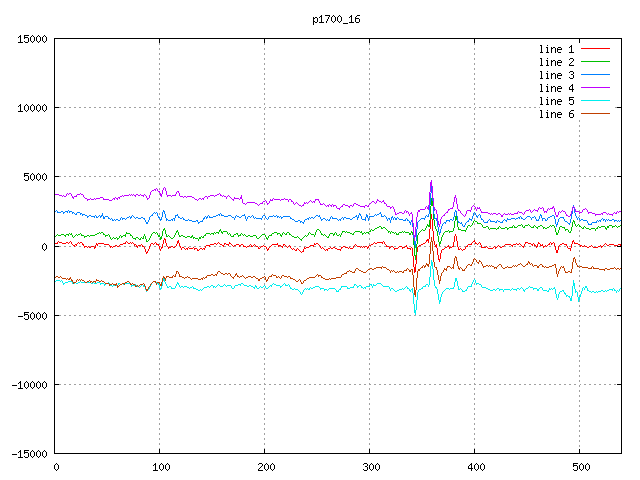
Task: Click the 'line 3' legend text
Action: point(557,75)
